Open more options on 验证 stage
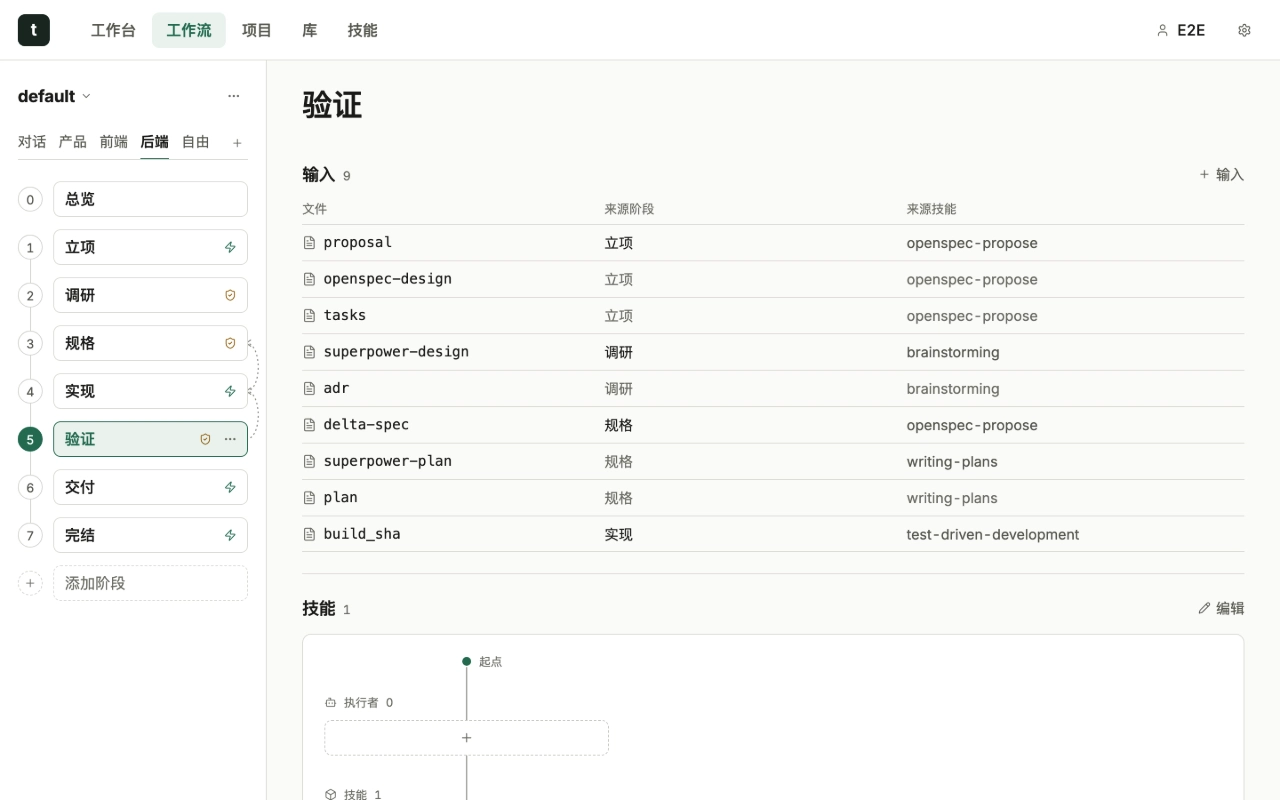 230,439
